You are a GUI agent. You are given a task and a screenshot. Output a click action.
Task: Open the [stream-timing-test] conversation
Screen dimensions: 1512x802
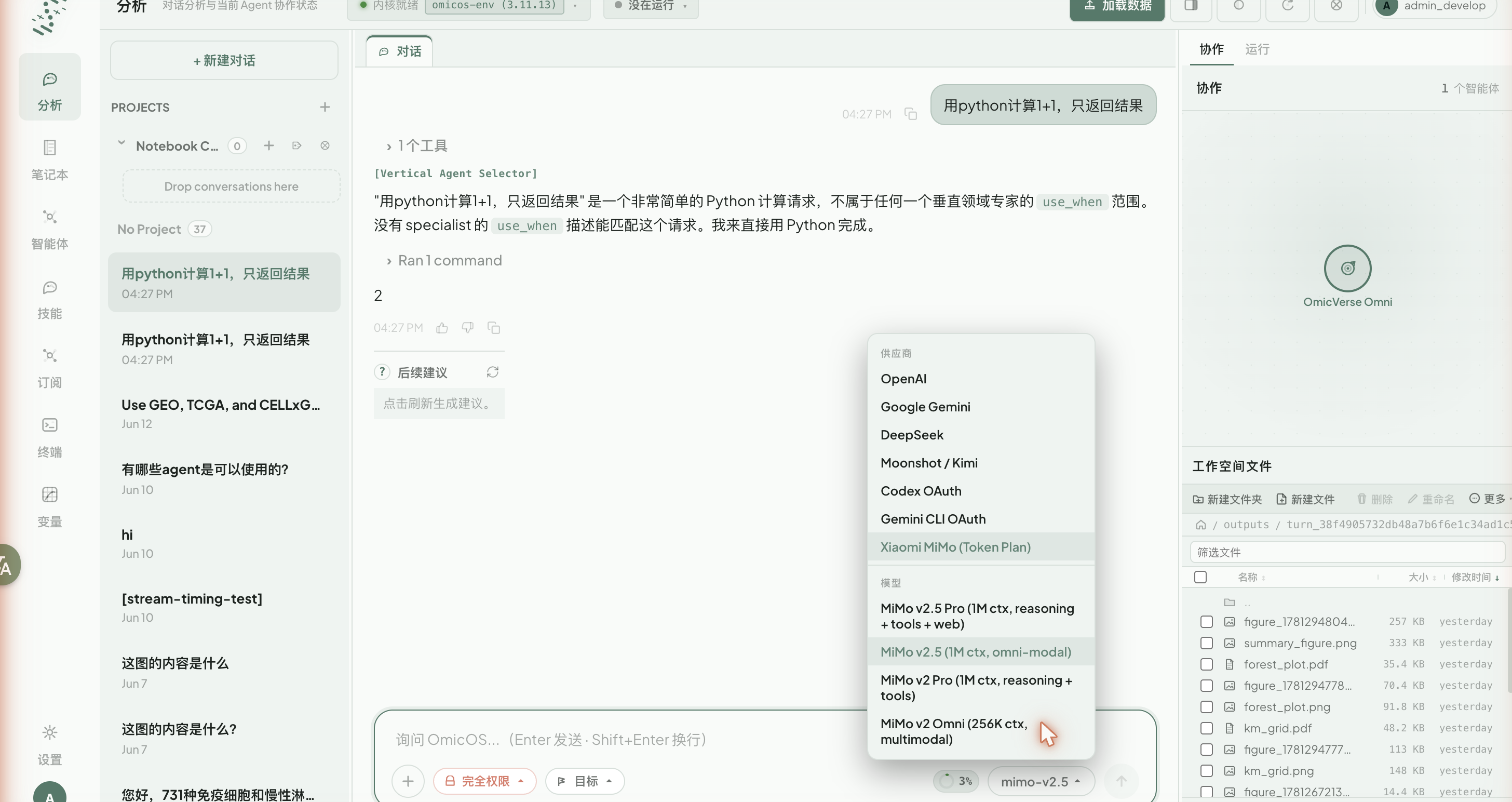[x=224, y=608]
